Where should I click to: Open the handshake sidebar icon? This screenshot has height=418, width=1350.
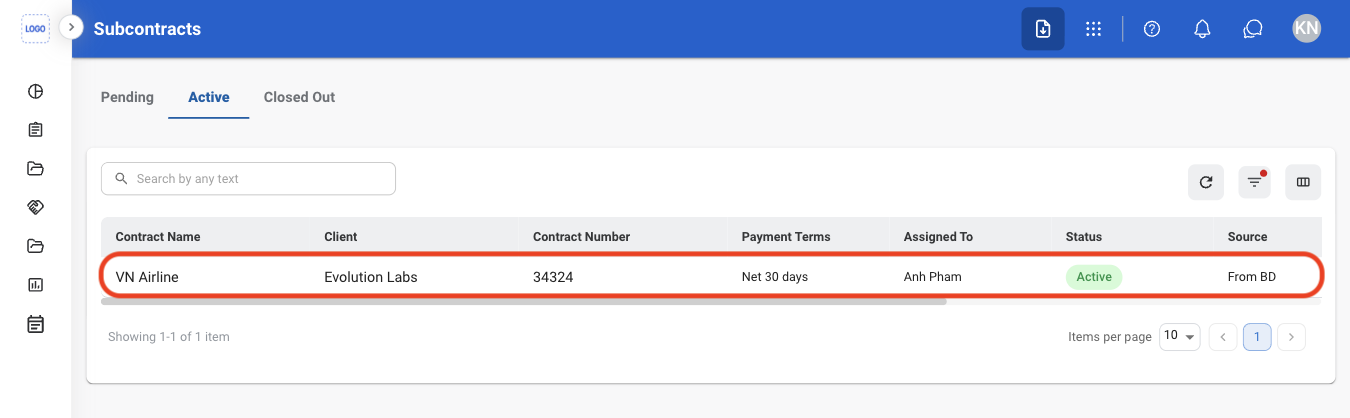tap(35, 207)
